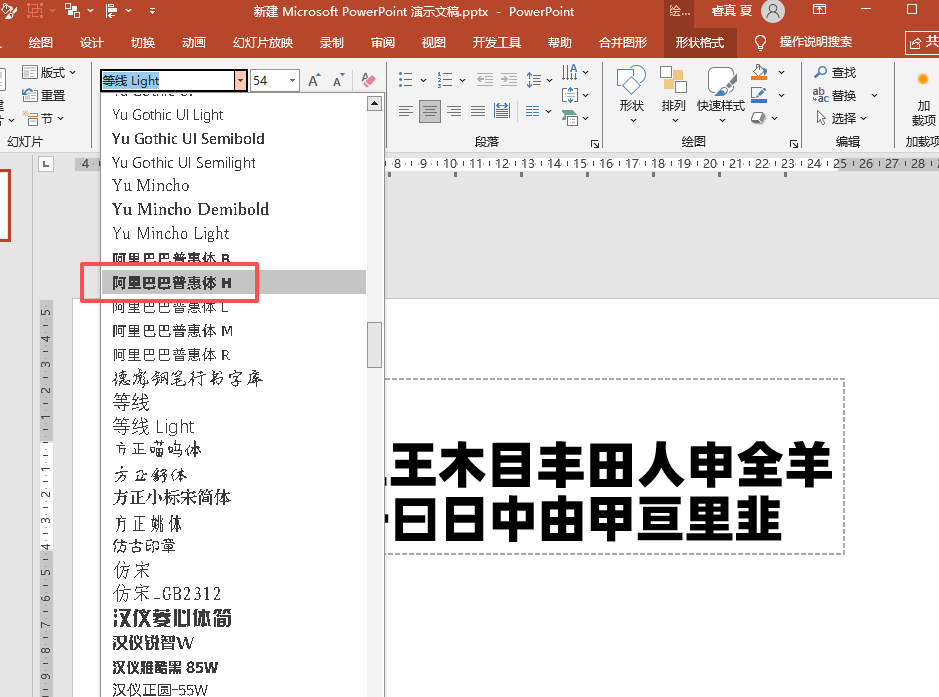Click the 共享 share button
Screen dimensions: 939x697
(x=923, y=42)
